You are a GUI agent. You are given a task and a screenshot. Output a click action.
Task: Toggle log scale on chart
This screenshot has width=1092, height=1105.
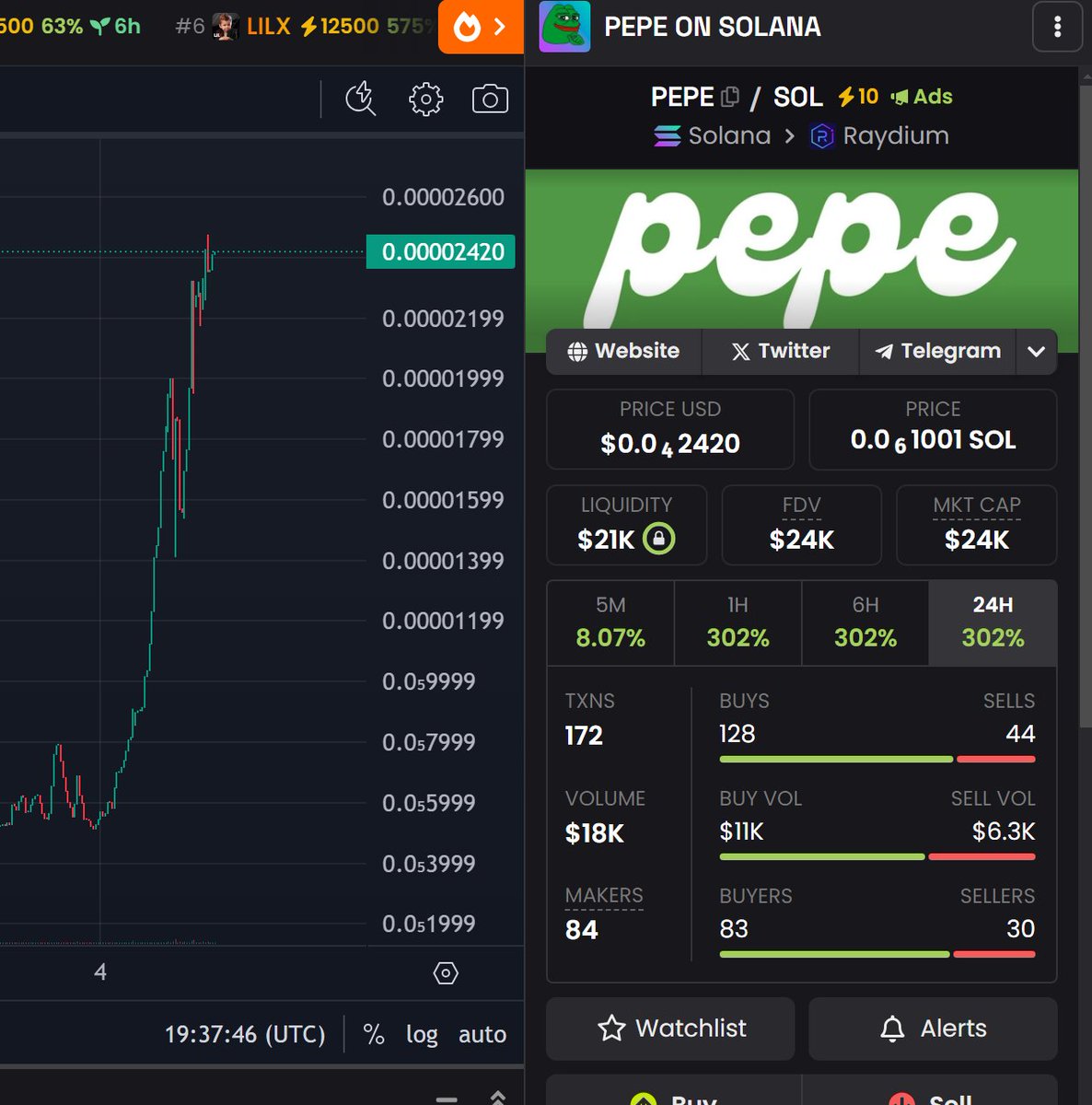[x=422, y=1034]
